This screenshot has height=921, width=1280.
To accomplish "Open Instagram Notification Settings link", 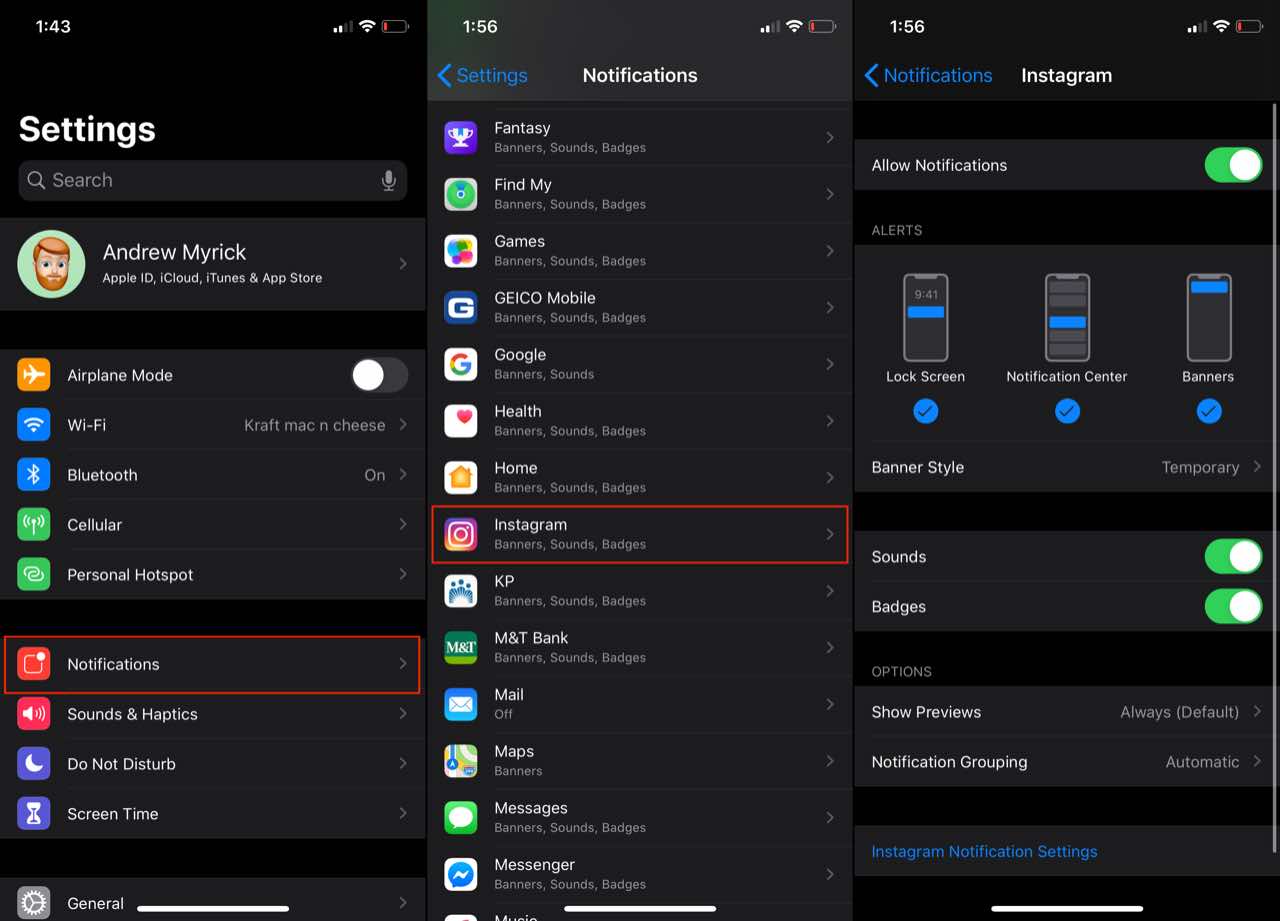I will (984, 851).
